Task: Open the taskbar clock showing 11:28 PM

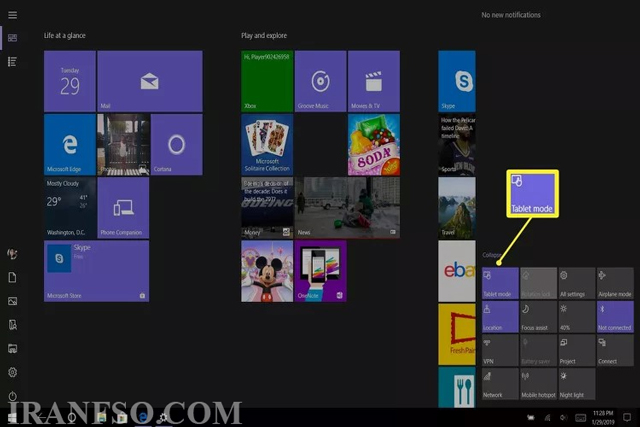Action: [603, 417]
